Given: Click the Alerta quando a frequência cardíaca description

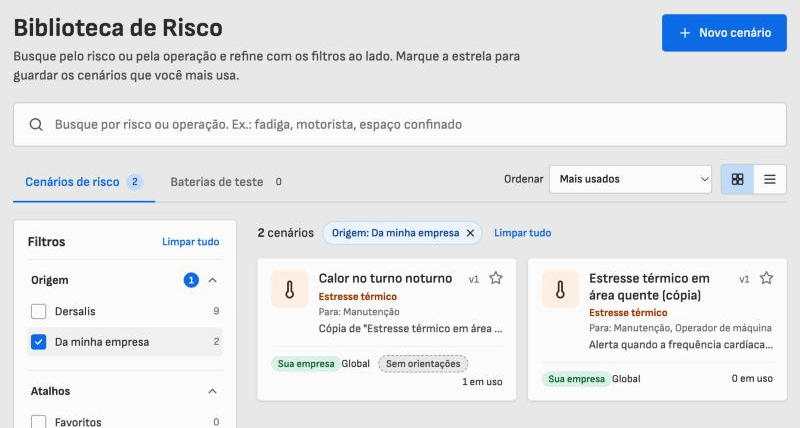Looking at the screenshot, I should 681,345.
